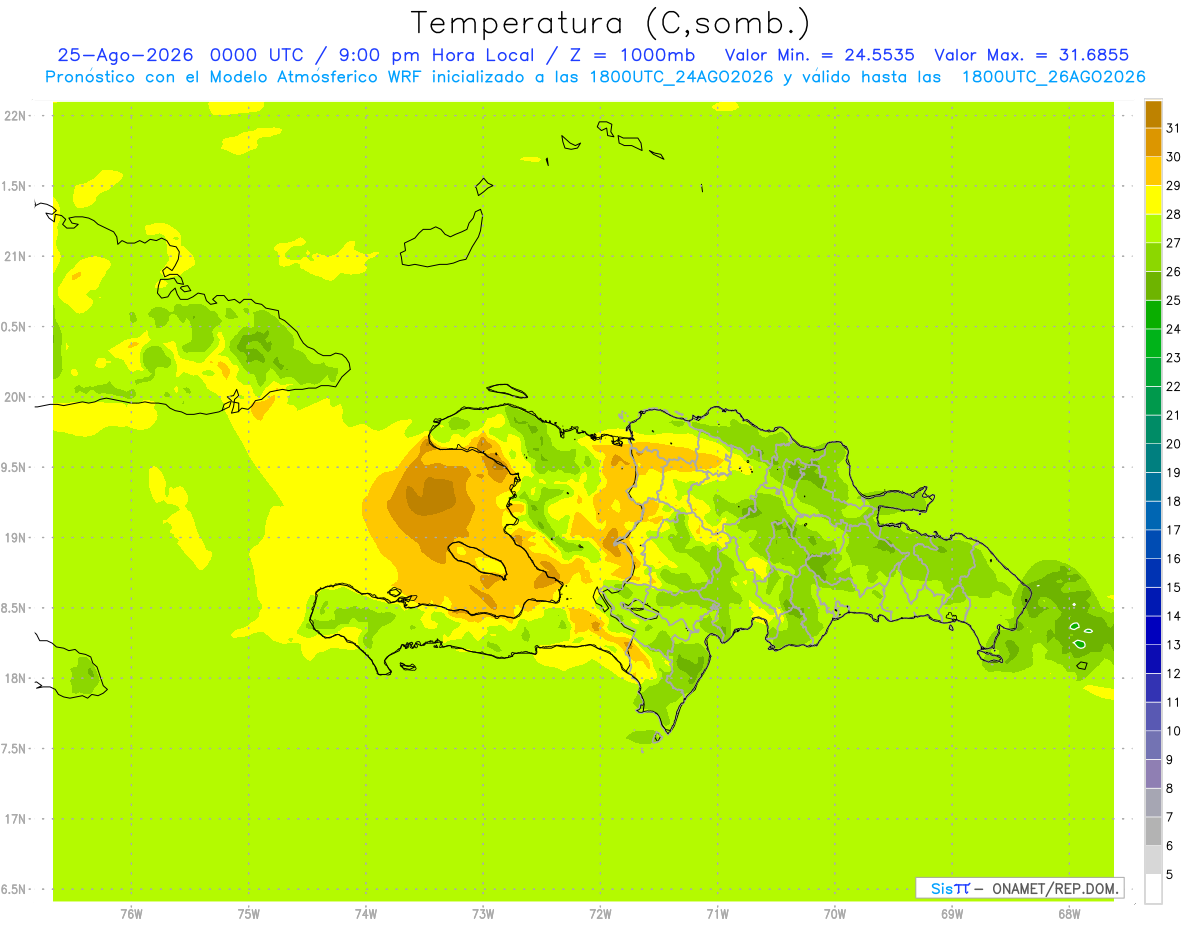Click the blue "Sis" logo text
Viewport: 1200px width, 927px height.
tap(940, 888)
